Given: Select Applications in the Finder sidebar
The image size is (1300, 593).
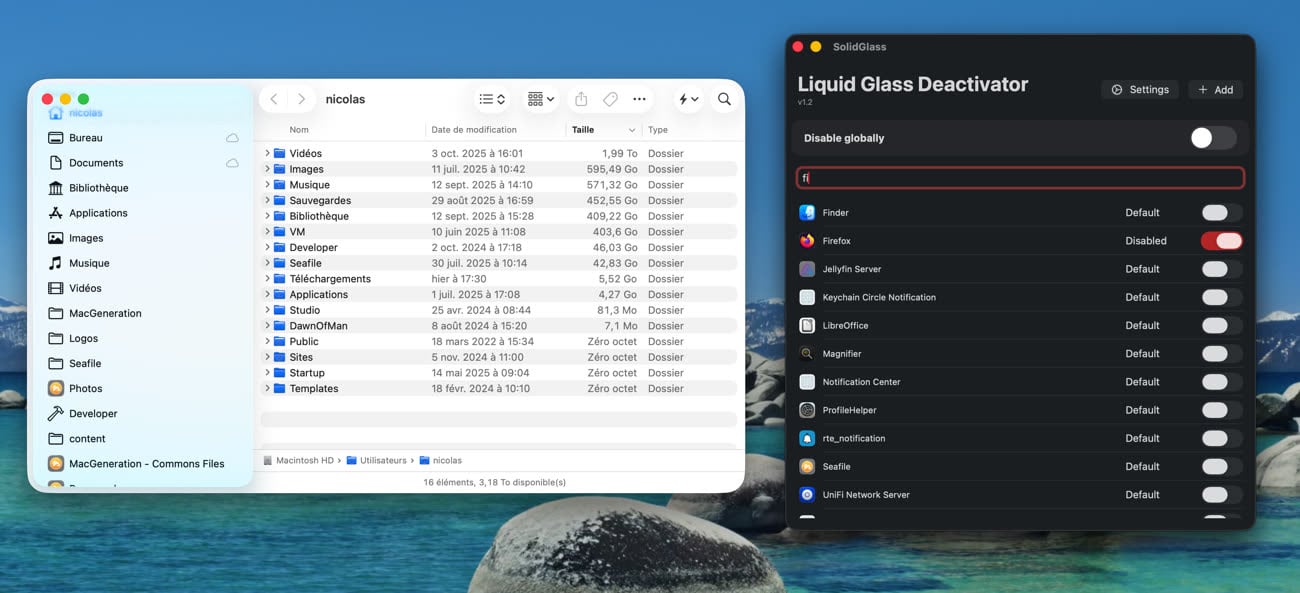Looking at the screenshot, I should (x=98, y=213).
